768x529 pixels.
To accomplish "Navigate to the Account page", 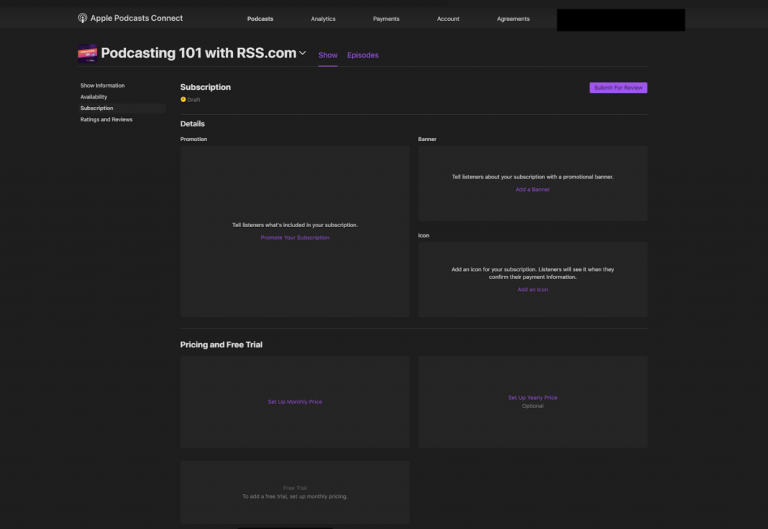I will (x=448, y=19).
